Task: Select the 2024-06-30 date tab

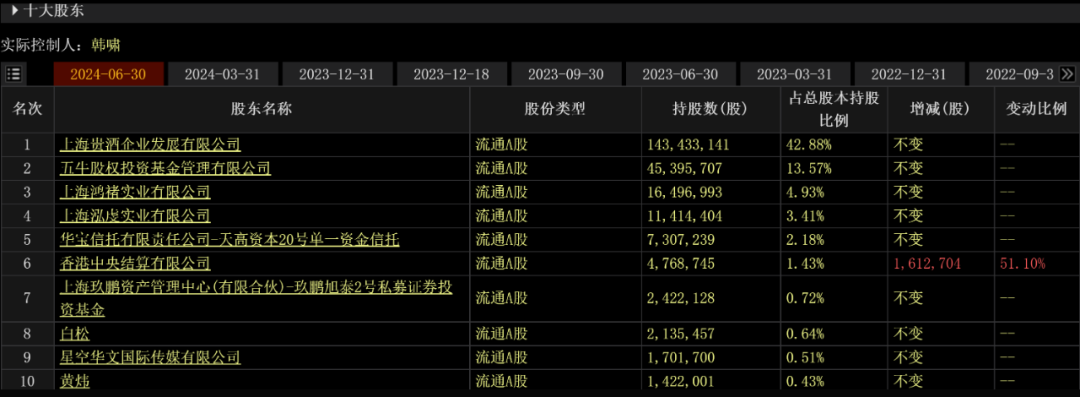Action: [x=109, y=74]
